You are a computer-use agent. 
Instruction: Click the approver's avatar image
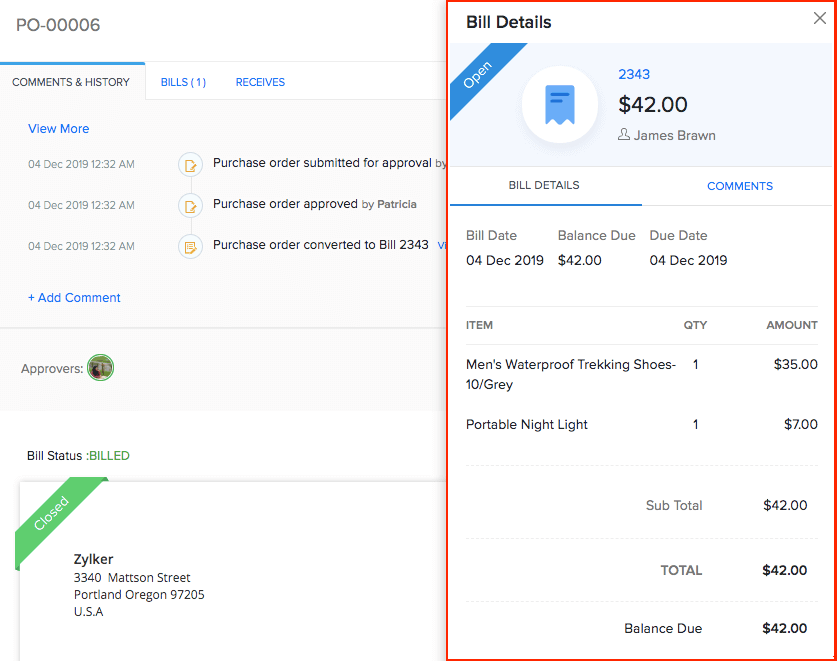pos(100,367)
